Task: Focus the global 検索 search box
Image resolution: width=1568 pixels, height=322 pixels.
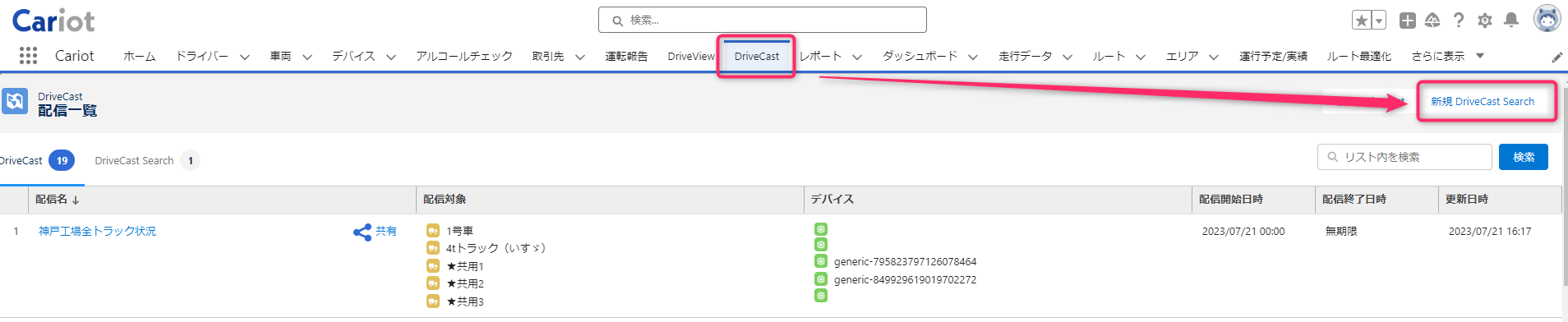Action: pyautogui.click(x=762, y=20)
